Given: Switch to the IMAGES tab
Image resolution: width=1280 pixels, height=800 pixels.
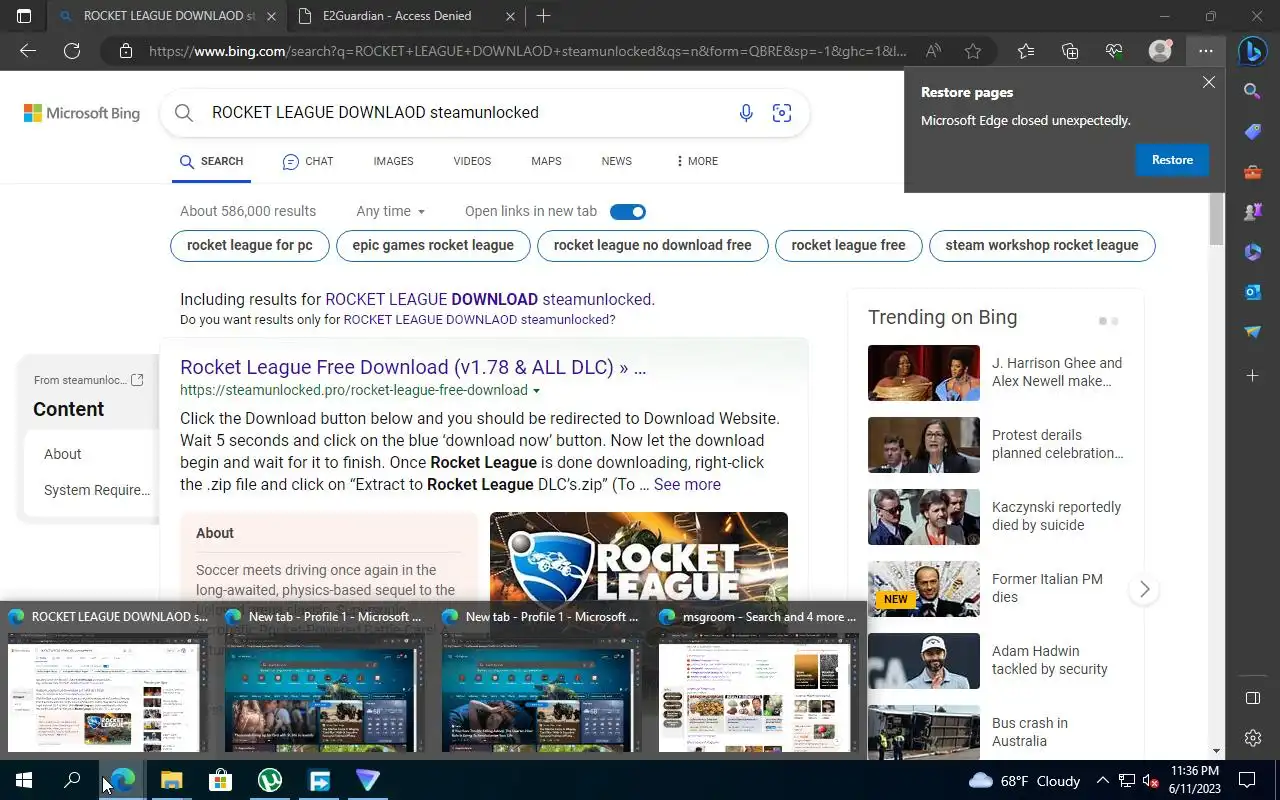Looking at the screenshot, I should (393, 161).
